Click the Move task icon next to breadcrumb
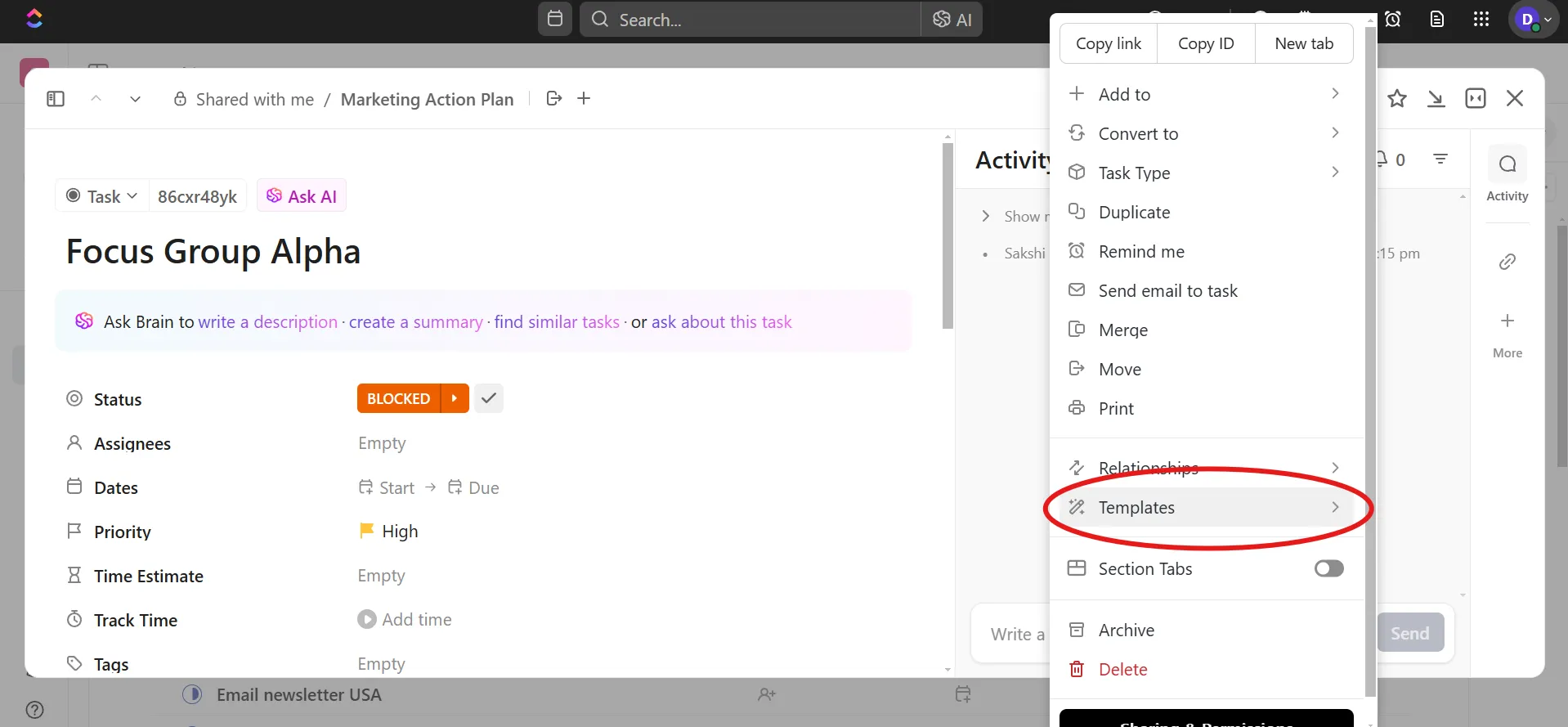Screen dimensions: 1568x727 click(553, 99)
